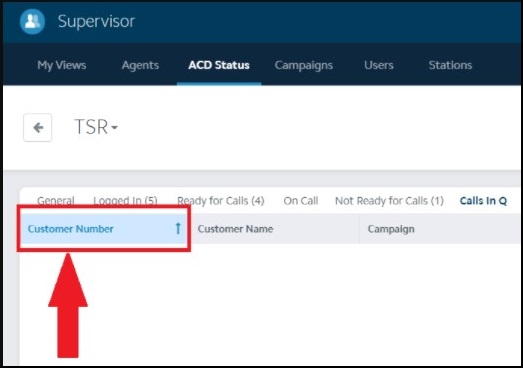
Task: Show the General sub-tab
Action: pyautogui.click(x=56, y=201)
